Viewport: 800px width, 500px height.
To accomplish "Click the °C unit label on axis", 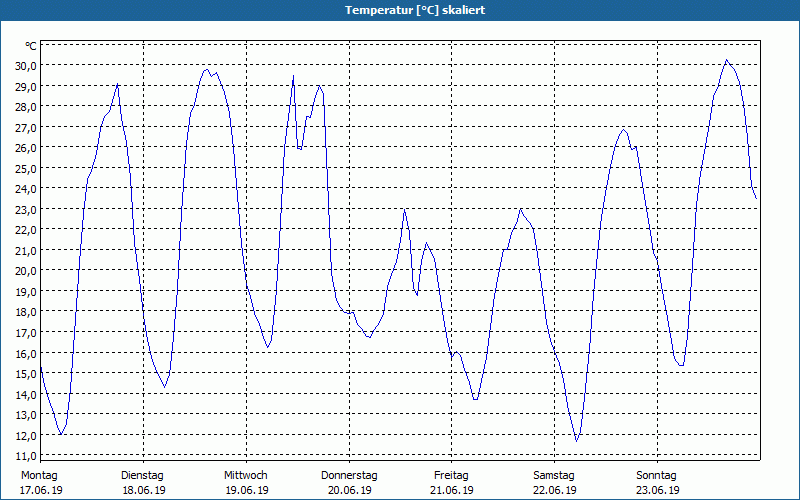I will tap(31, 46).
